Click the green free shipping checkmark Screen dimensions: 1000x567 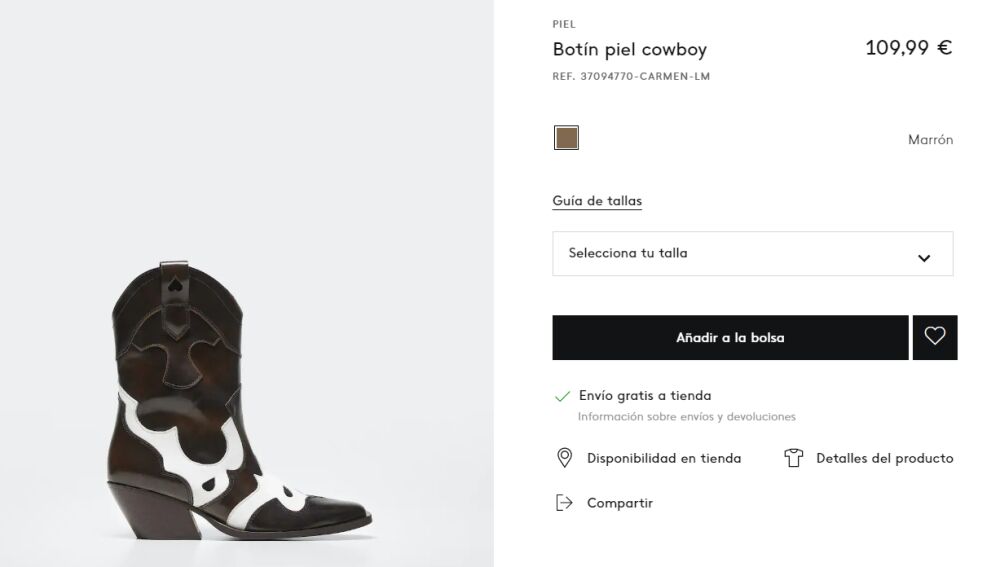click(x=563, y=396)
